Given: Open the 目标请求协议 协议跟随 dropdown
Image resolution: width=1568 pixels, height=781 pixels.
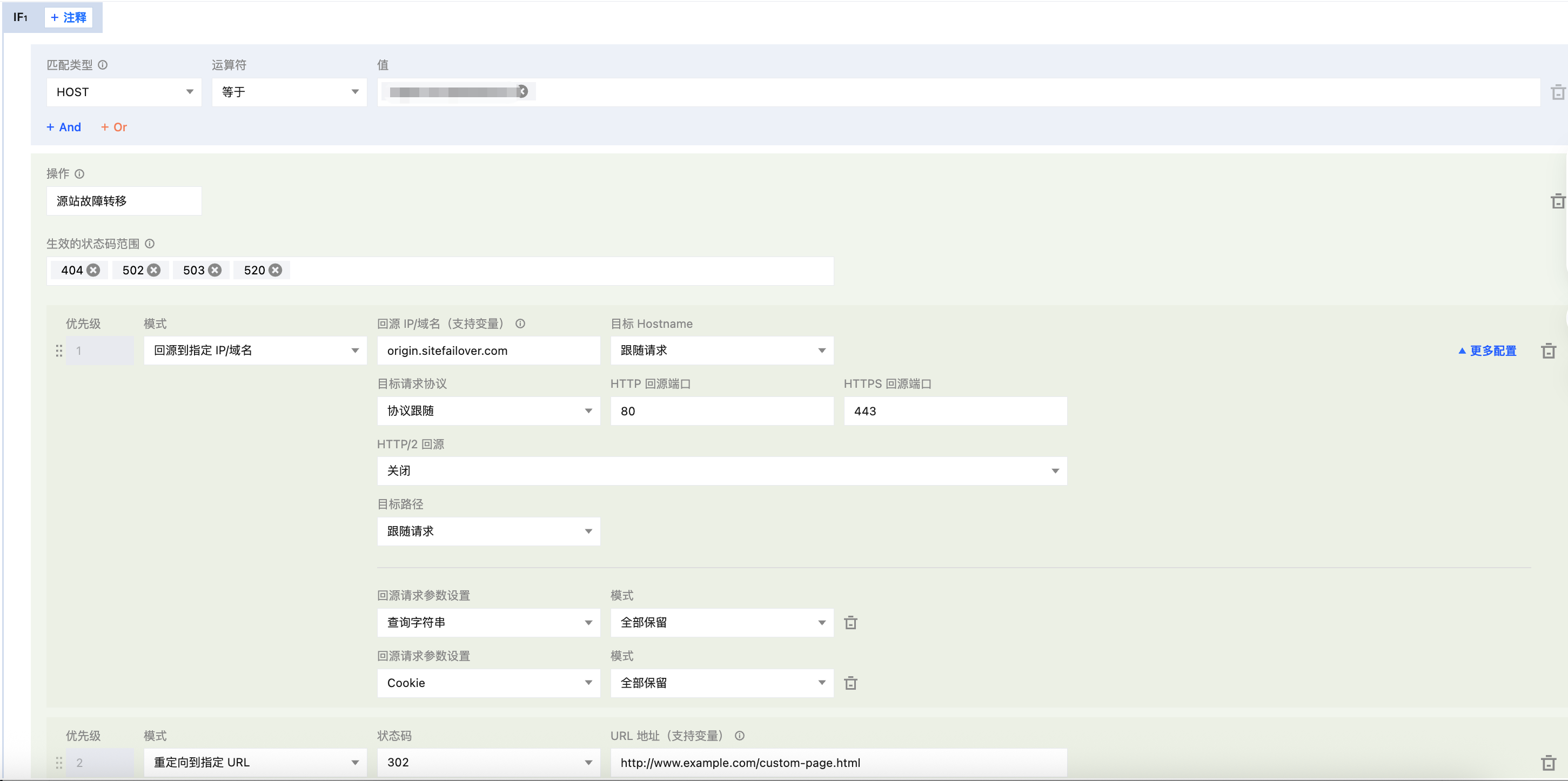Looking at the screenshot, I should pyautogui.click(x=489, y=411).
